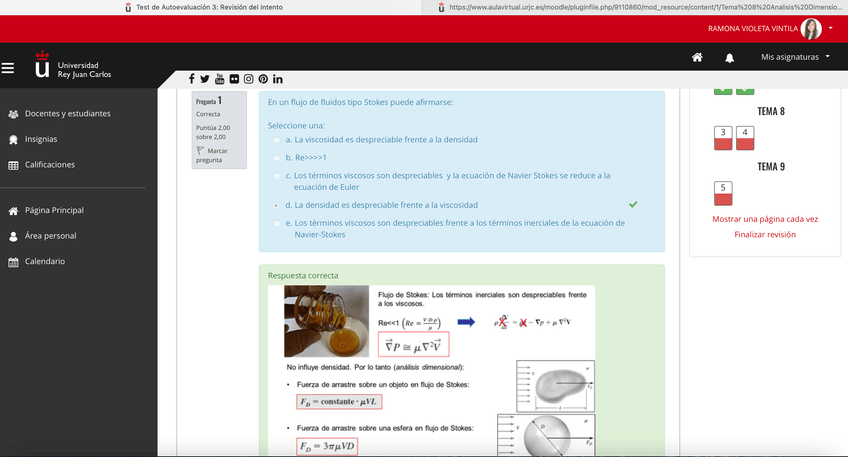Open the Twitter social icon
The width and height of the screenshot is (848, 457).
tap(205, 79)
